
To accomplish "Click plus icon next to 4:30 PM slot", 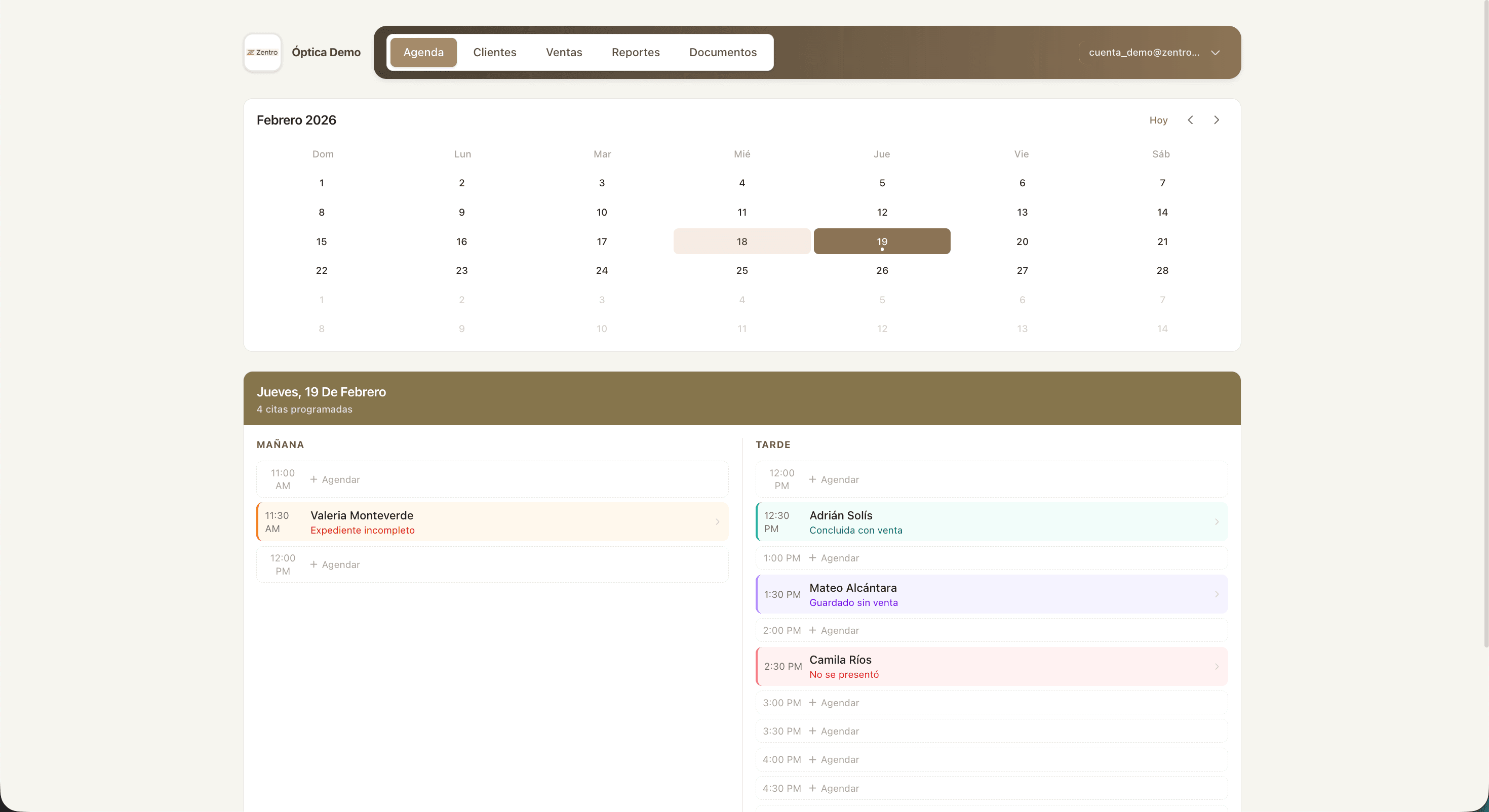I will pos(812,788).
